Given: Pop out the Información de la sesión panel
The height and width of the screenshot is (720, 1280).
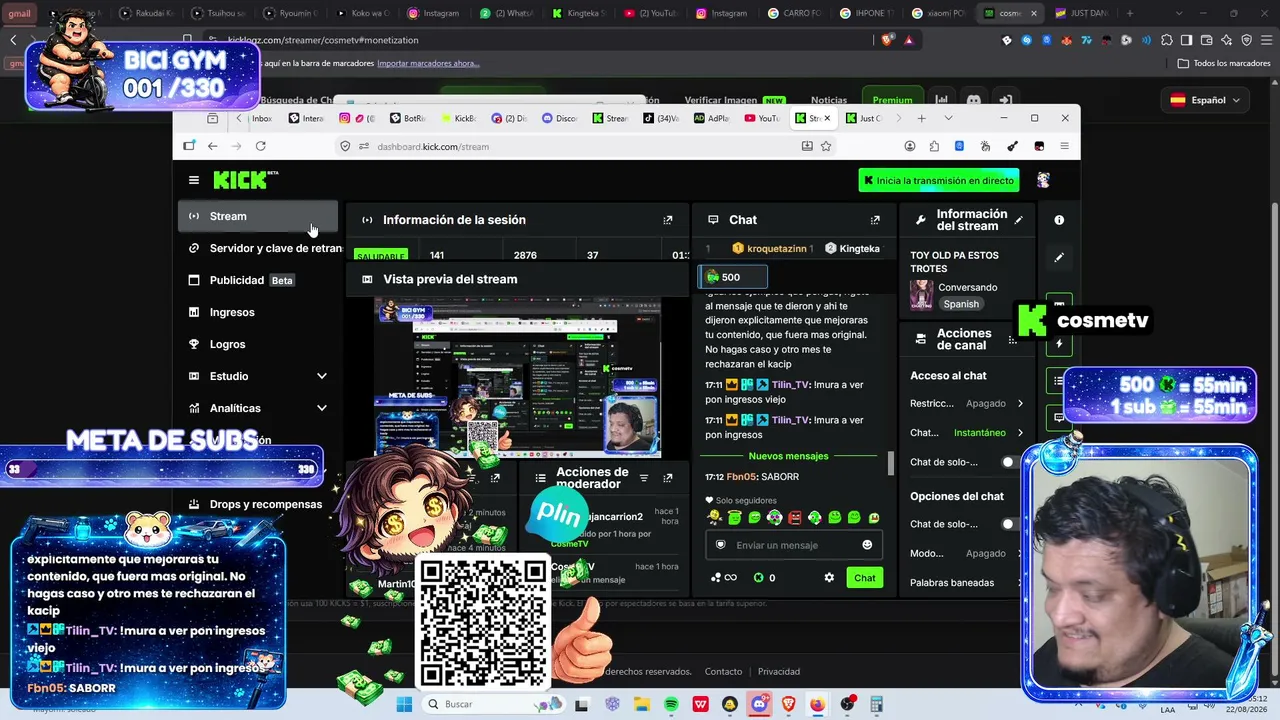Looking at the screenshot, I should point(668,220).
